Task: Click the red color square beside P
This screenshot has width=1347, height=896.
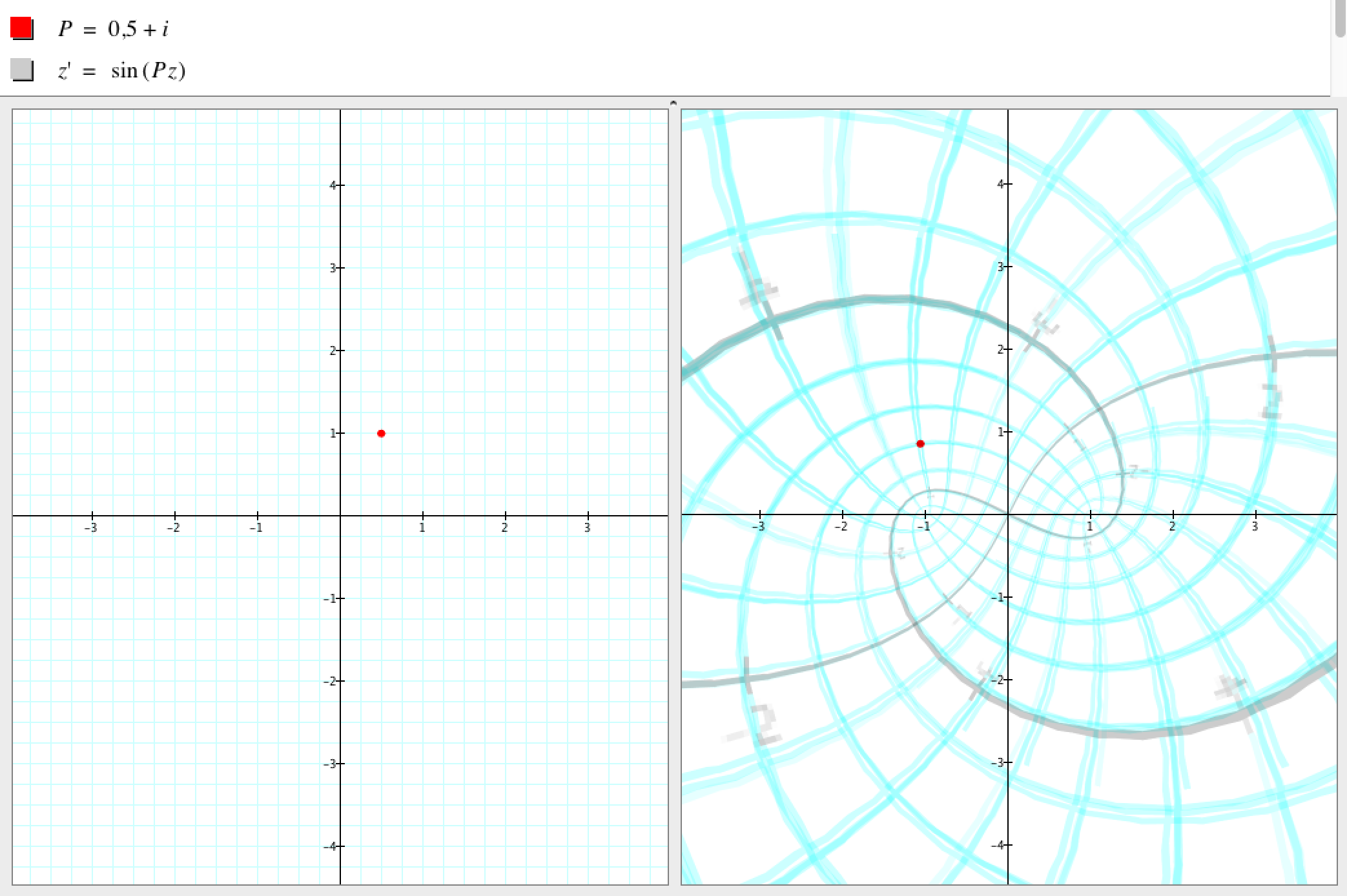Action: pyautogui.click(x=21, y=28)
